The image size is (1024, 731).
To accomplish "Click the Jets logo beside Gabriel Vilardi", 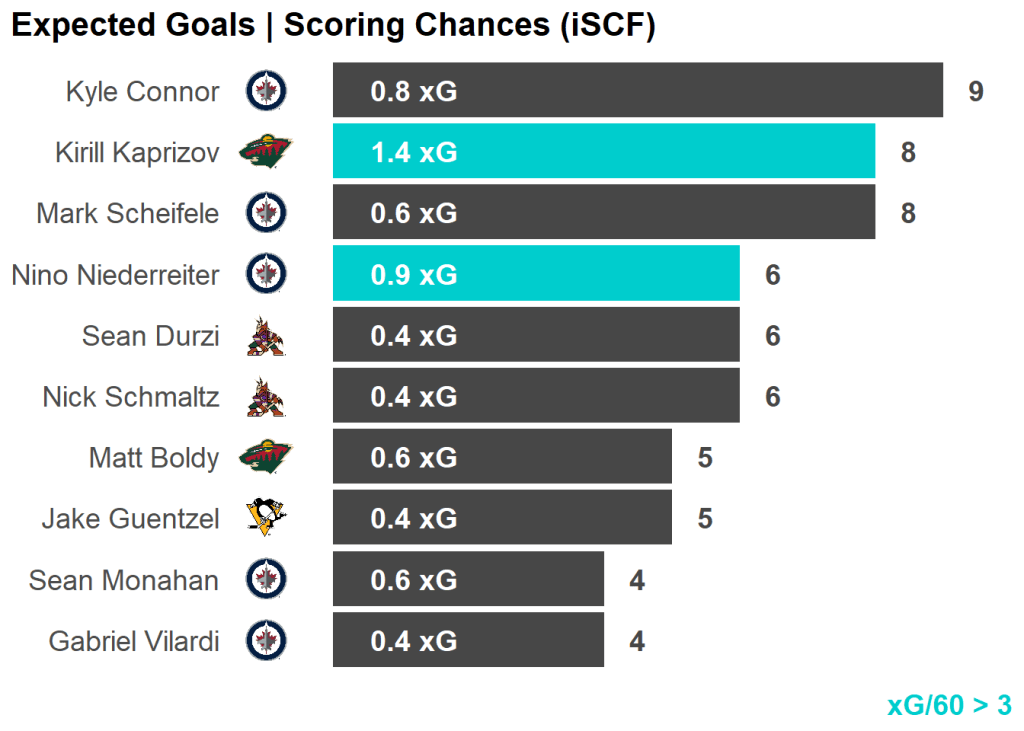I will pos(266,640).
